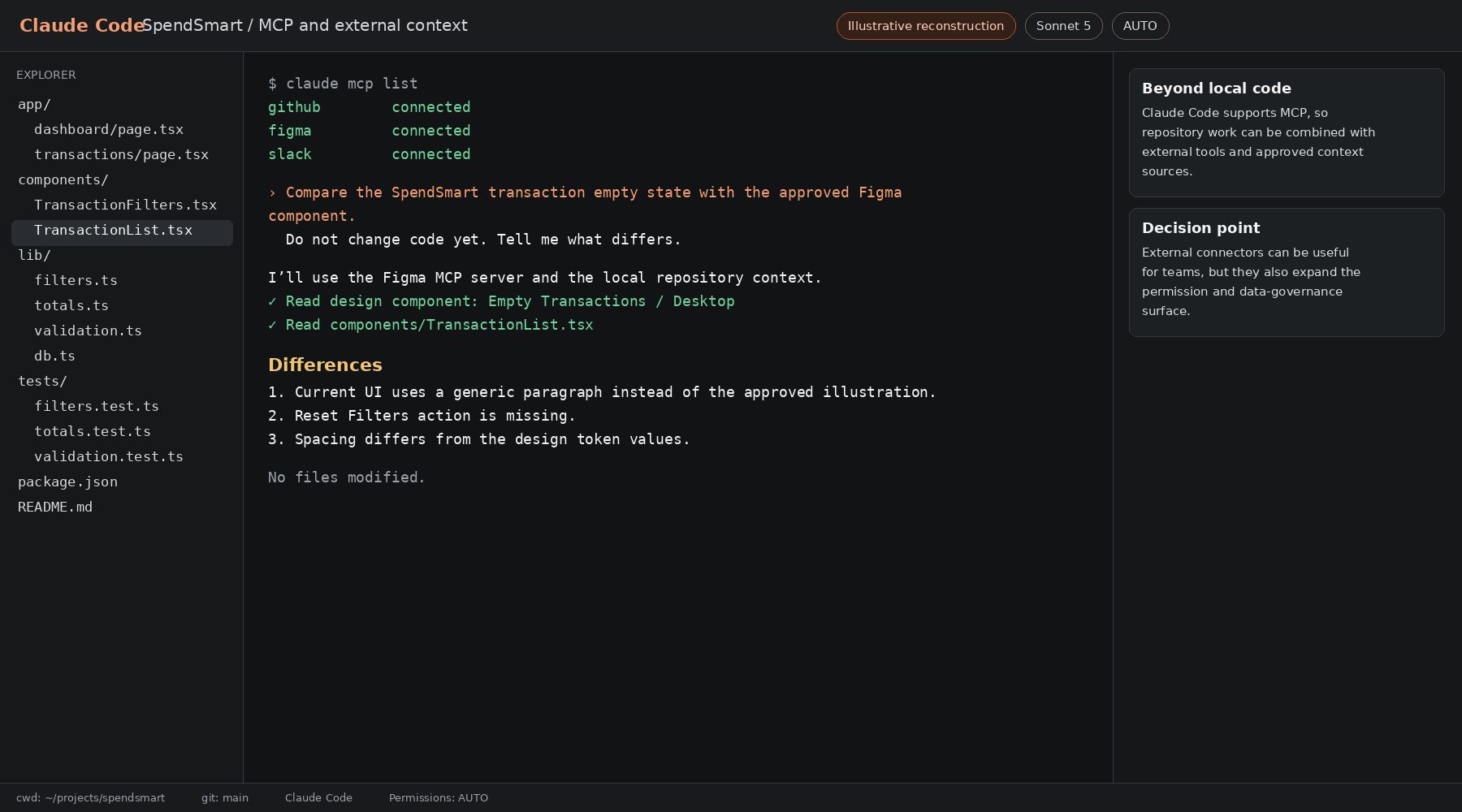This screenshot has width=1462, height=812.
Task: Click 'Read components/TransactionList.tsx' step
Action: point(430,325)
